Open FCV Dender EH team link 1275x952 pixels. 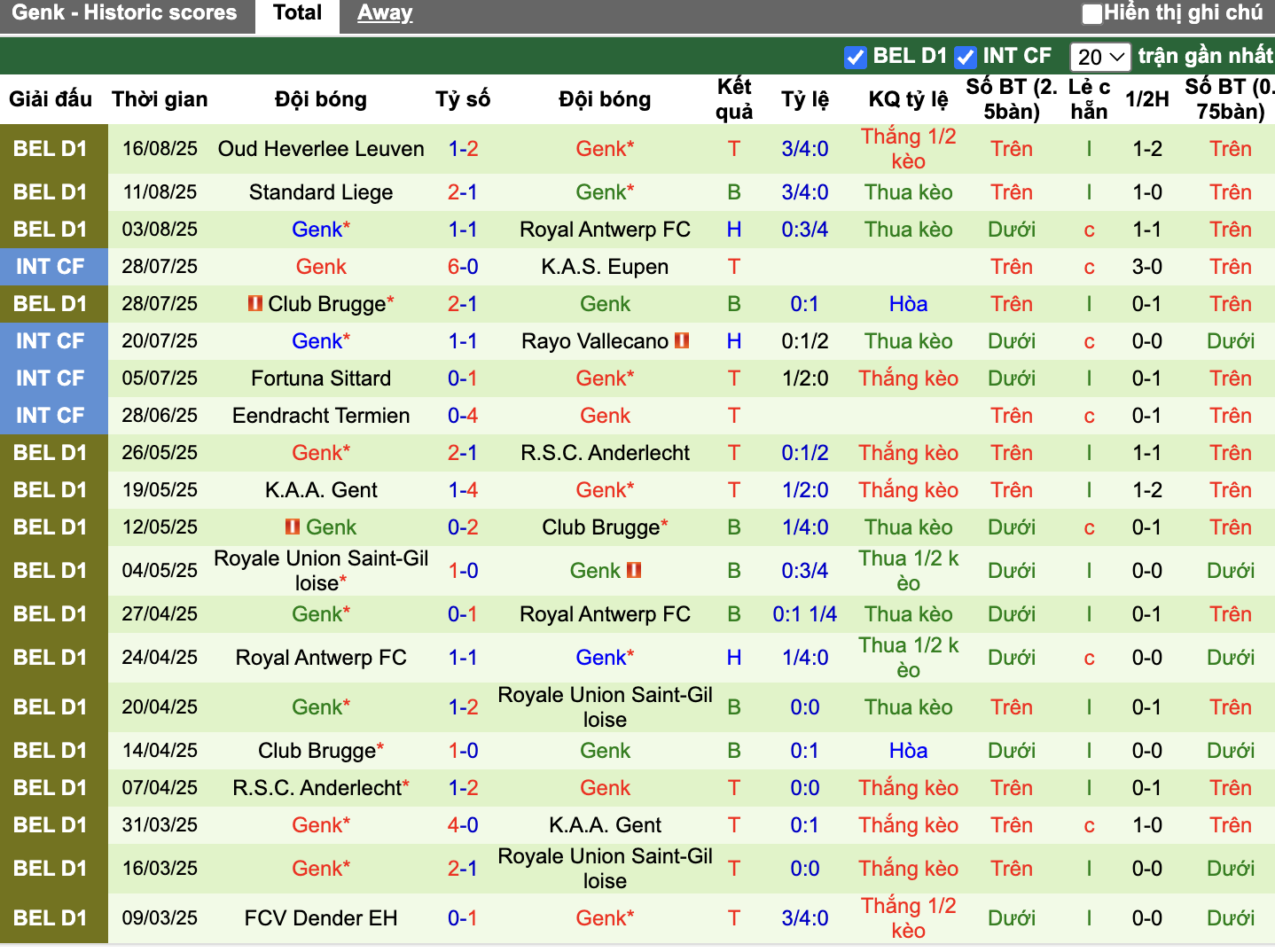pyautogui.click(x=321, y=918)
